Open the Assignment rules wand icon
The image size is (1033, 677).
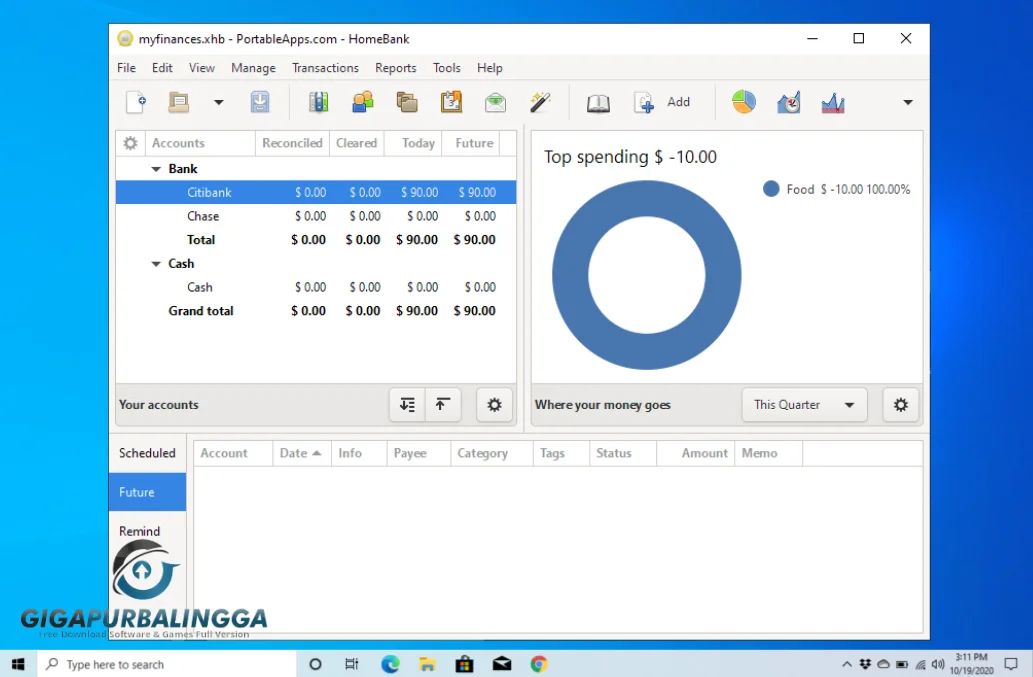coord(540,102)
